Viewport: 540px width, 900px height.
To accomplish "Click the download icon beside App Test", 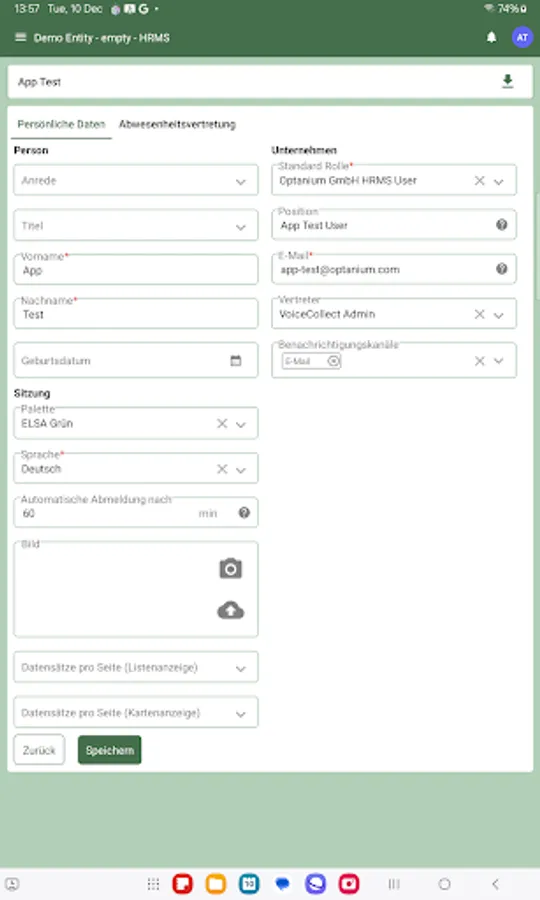I will (x=507, y=82).
